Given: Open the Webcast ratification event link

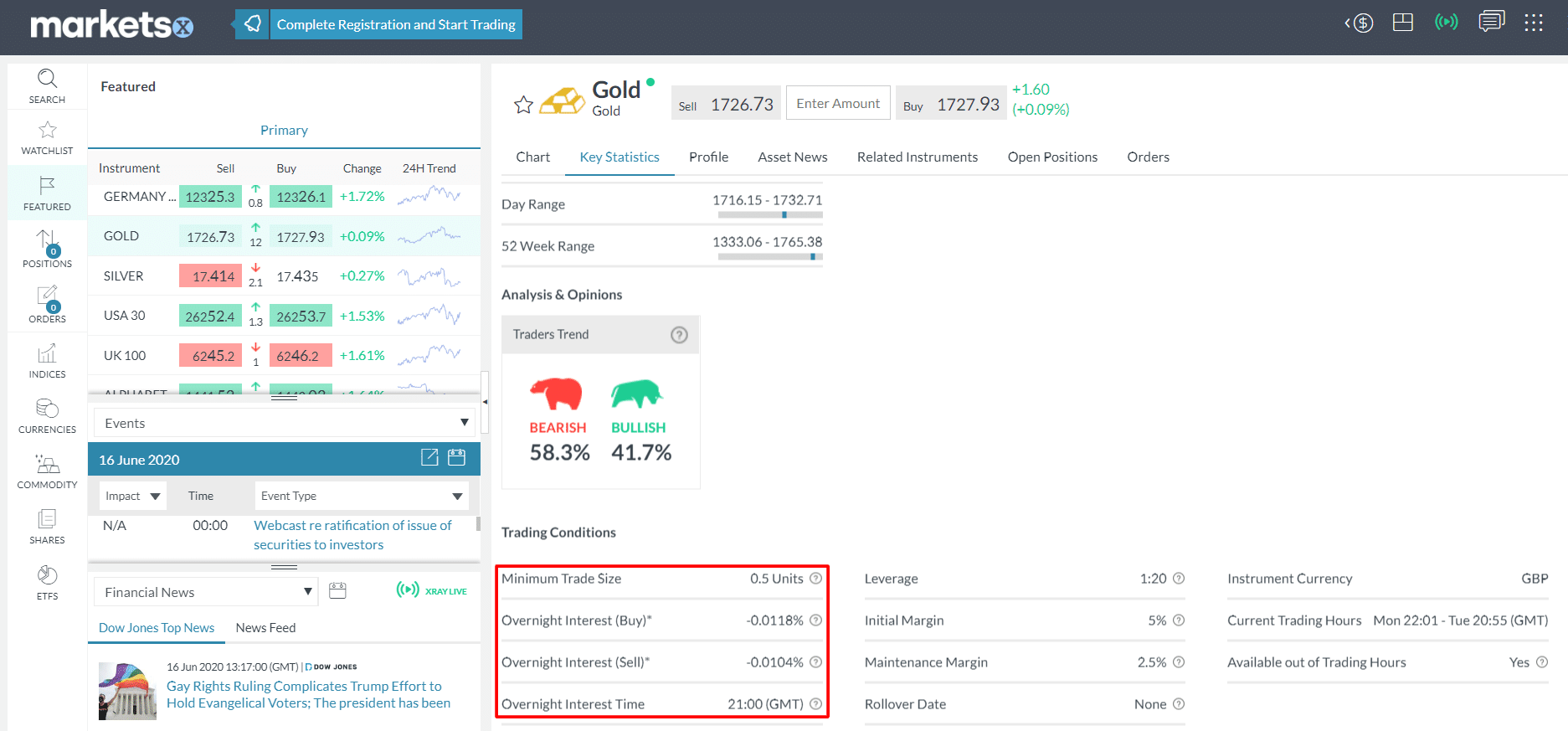Looking at the screenshot, I should coord(352,534).
